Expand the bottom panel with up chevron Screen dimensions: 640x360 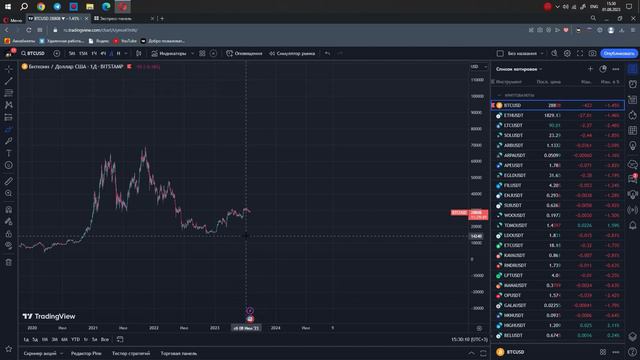pos(471,353)
